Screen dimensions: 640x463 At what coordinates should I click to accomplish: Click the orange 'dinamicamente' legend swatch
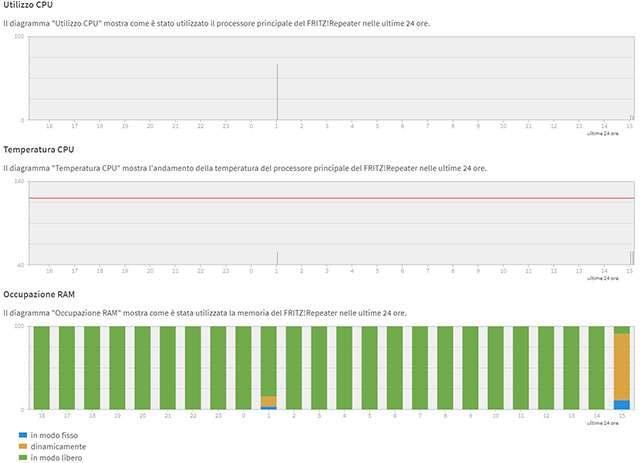23,446
